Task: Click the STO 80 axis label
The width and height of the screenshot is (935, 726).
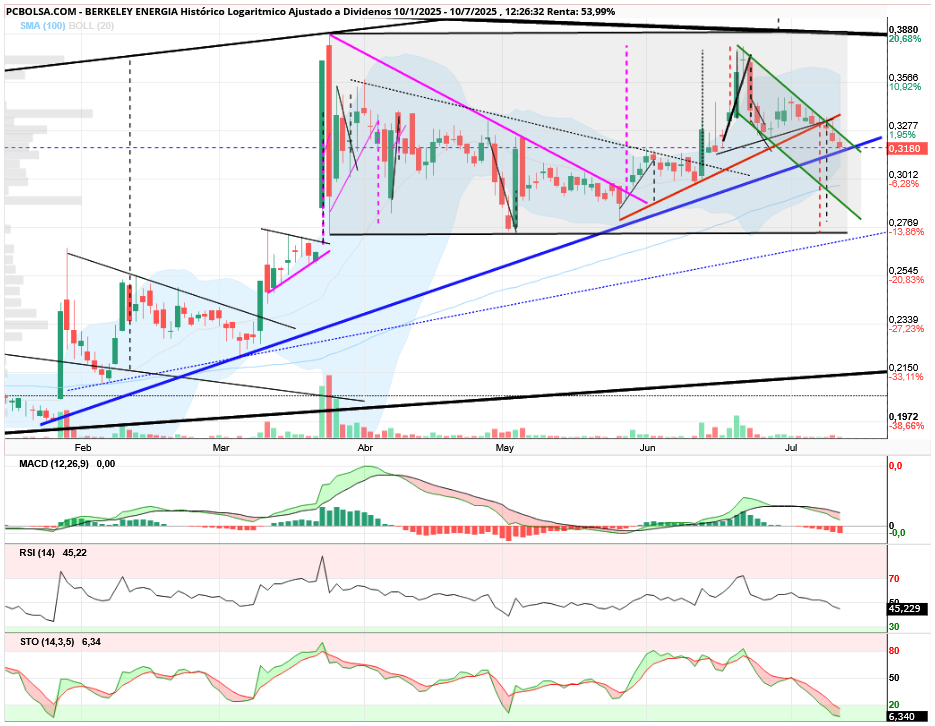Action: (894, 651)
